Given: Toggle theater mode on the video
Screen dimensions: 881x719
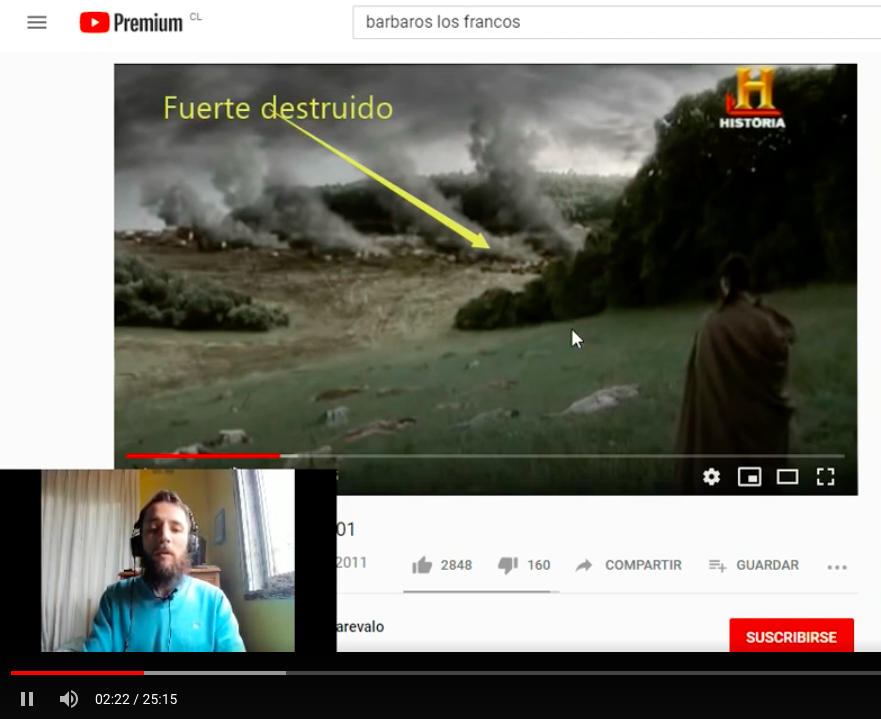Looking at the screenshot, I should (x=787, y=477).
